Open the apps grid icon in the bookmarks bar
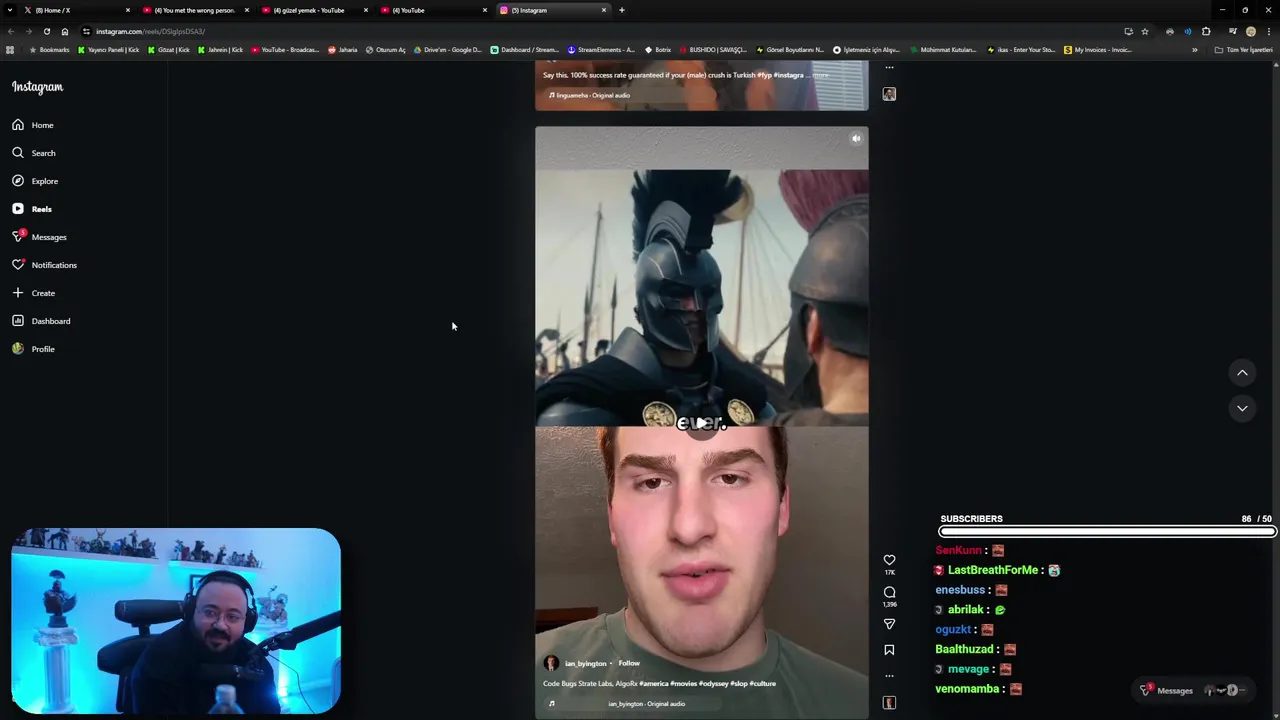1280x720 pixels. click(10, 50)
